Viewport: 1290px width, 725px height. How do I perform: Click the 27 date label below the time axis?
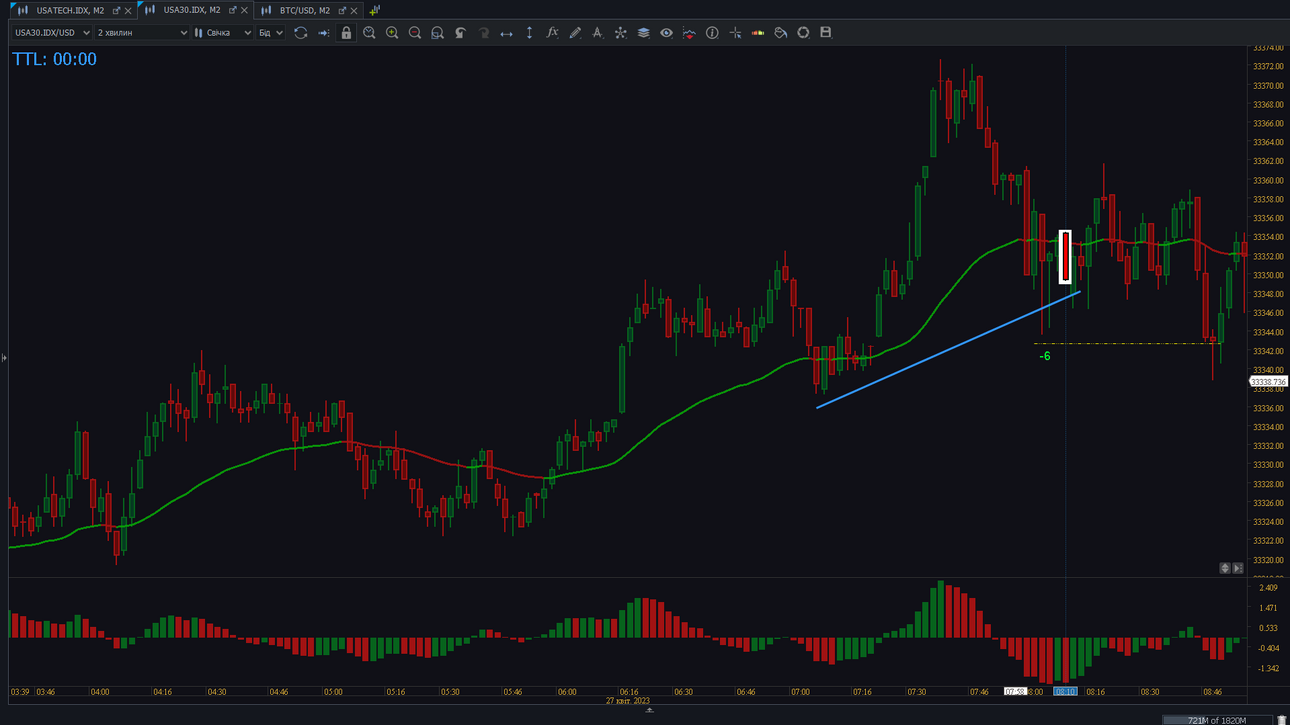[x=627, y=701]
